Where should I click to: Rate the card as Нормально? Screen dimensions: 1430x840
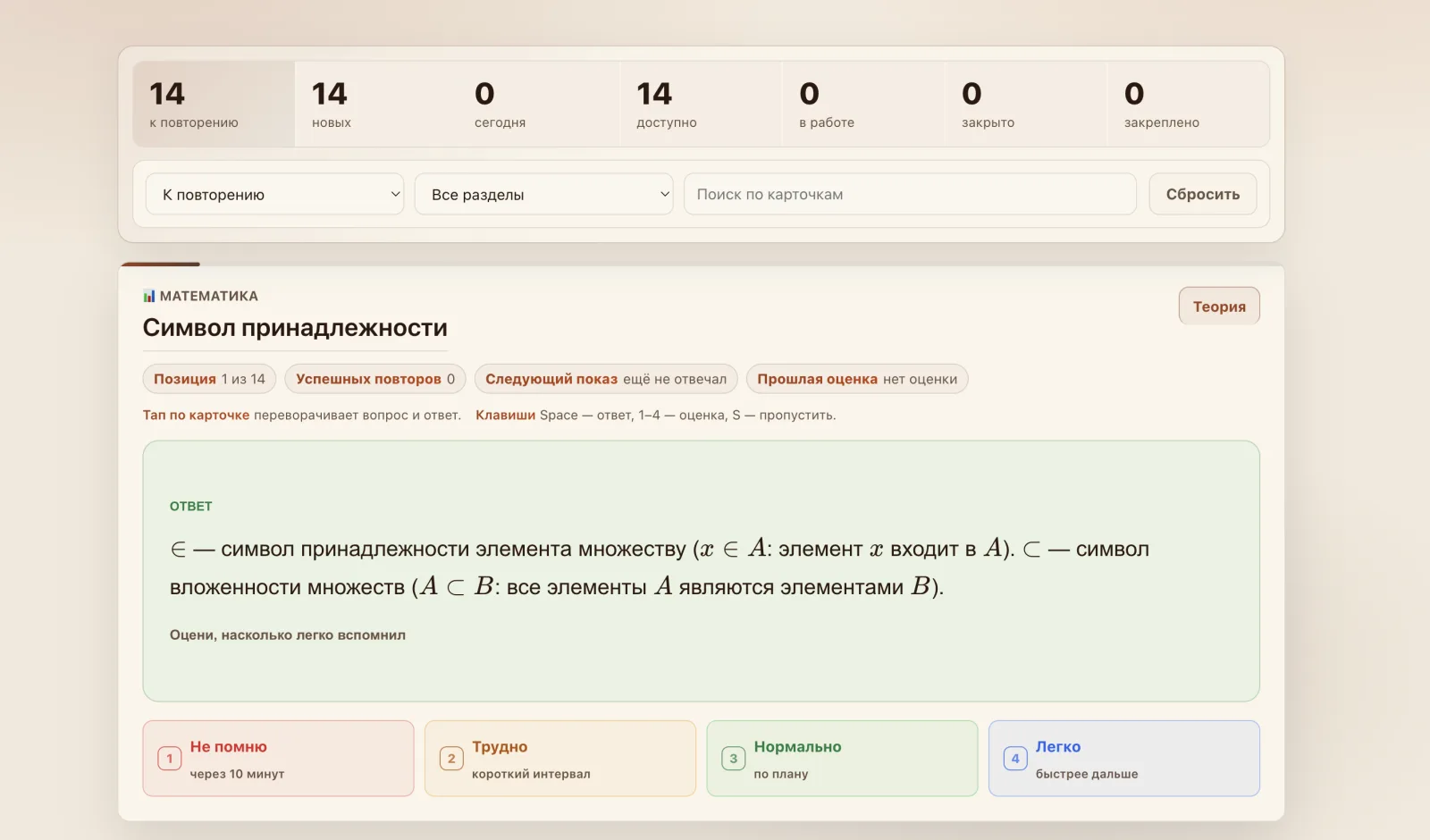pyautogui.click(x=842, y=759)
